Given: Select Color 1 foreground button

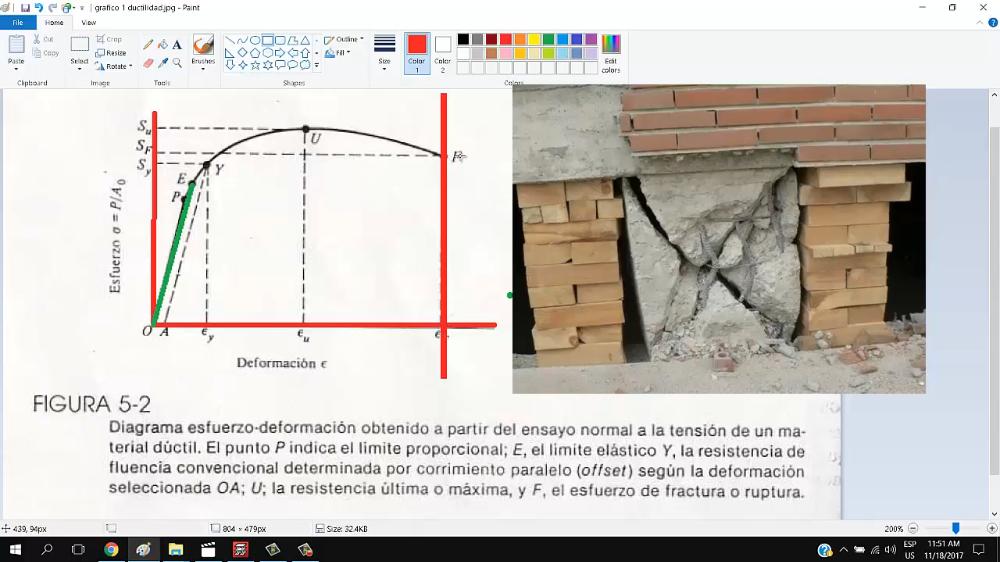Looking at the screenshot, I should (417, 53).
